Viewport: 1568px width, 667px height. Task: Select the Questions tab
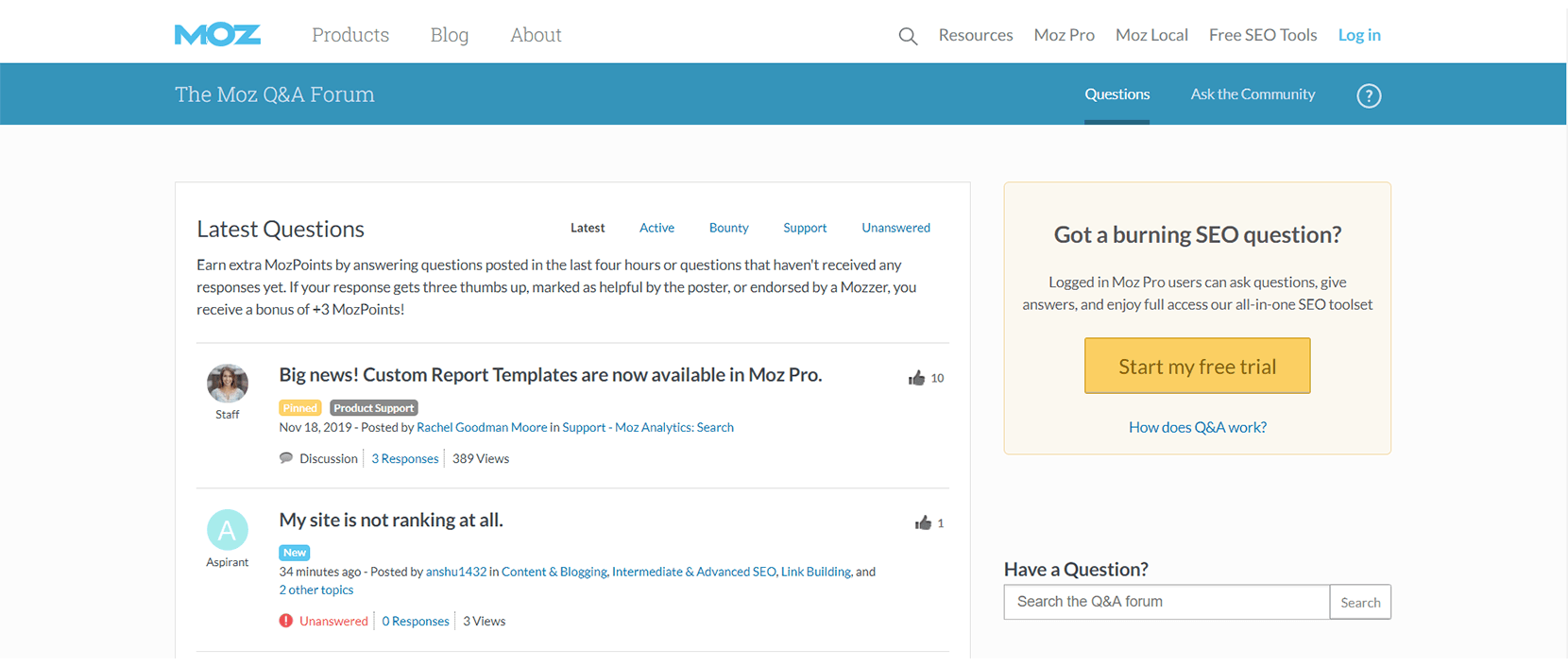click(x=1116, y=94)
